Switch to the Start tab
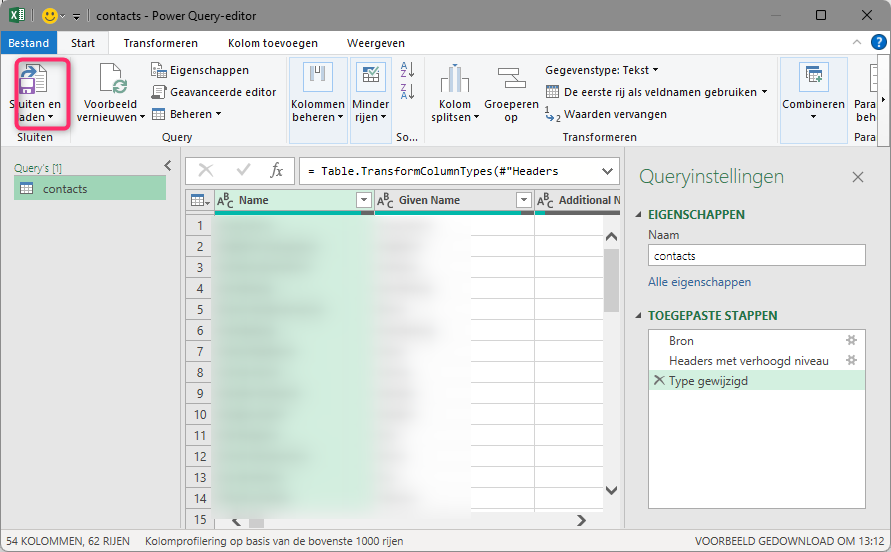Viewport: 891px width, 552px height. click(83, 43)
